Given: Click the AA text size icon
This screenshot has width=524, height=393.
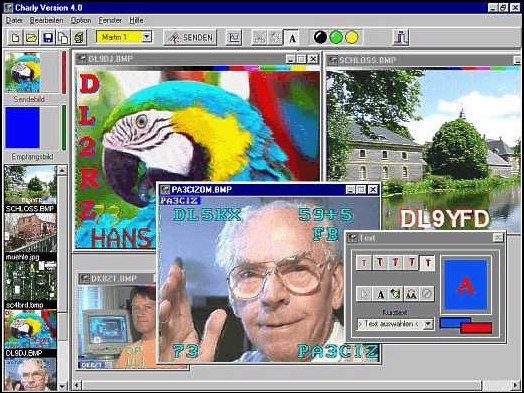Looking at the screenshot, I should click(412, 294).
